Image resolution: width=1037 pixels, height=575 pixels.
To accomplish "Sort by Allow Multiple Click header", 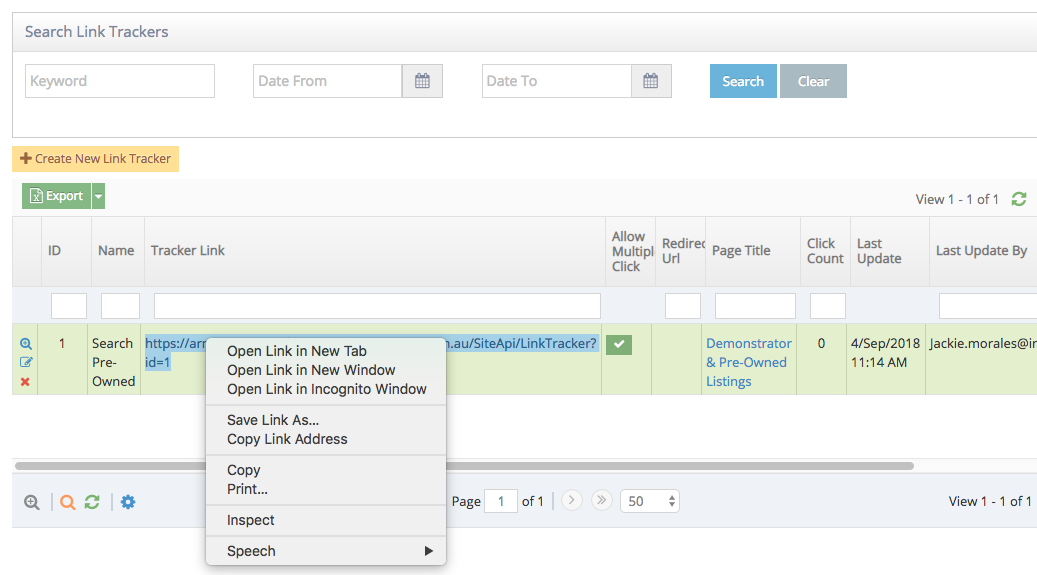I will point(630,251).
